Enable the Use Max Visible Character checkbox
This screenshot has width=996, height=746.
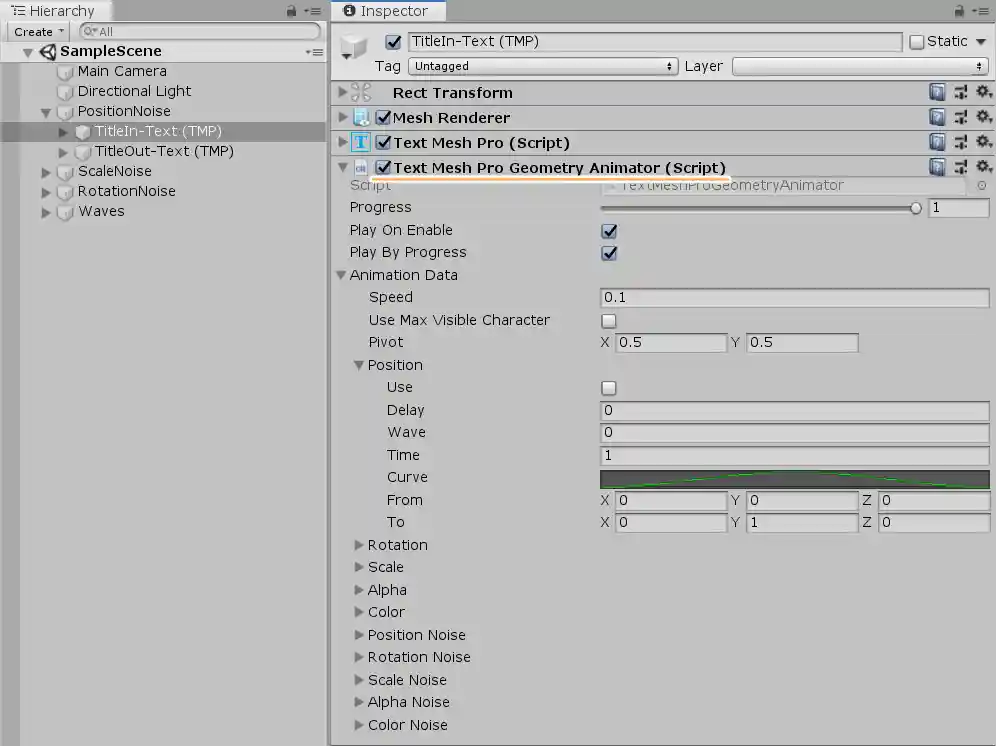[x=608, y=320]
